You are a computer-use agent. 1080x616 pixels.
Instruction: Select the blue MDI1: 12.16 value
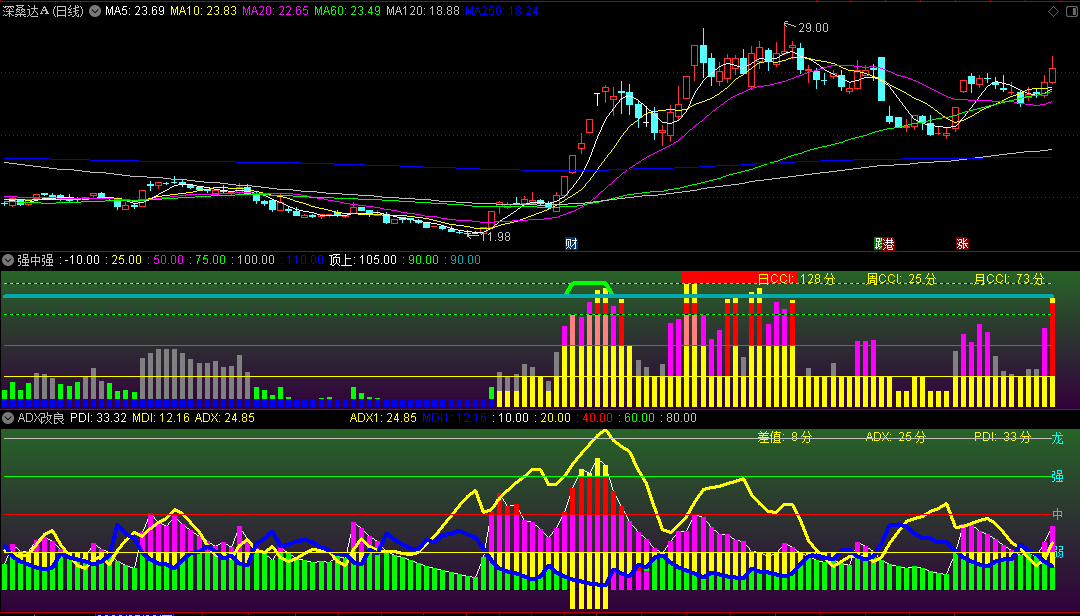(x=454, y=418)
